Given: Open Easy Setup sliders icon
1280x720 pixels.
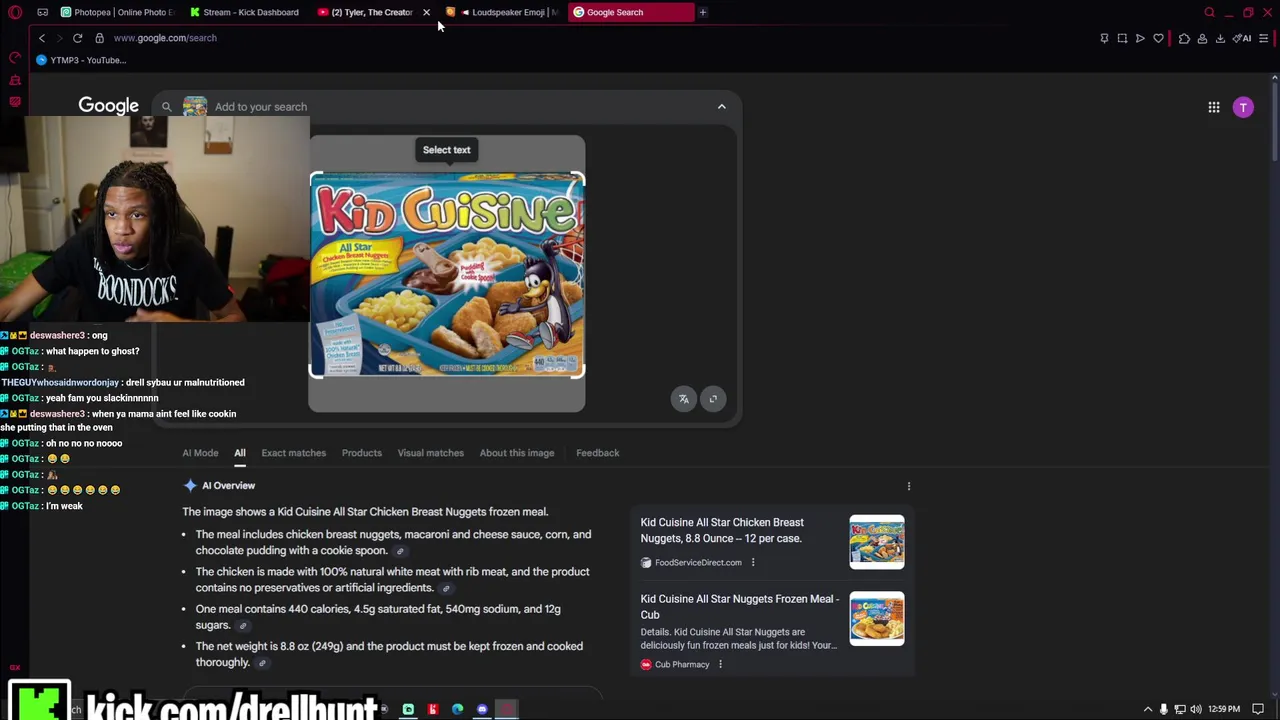Looking at the screenshot, I should (1264, 38).
